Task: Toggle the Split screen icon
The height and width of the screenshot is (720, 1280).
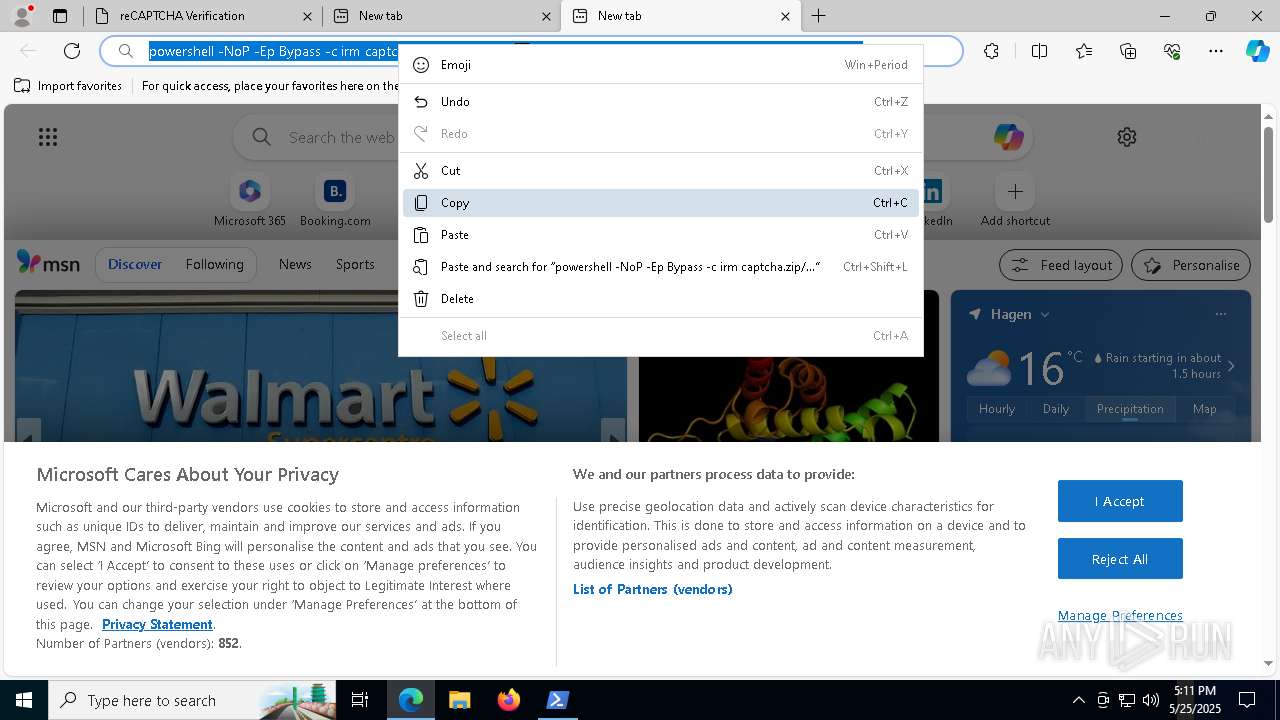Action: pyautogui.click(x=1039, y=51)
